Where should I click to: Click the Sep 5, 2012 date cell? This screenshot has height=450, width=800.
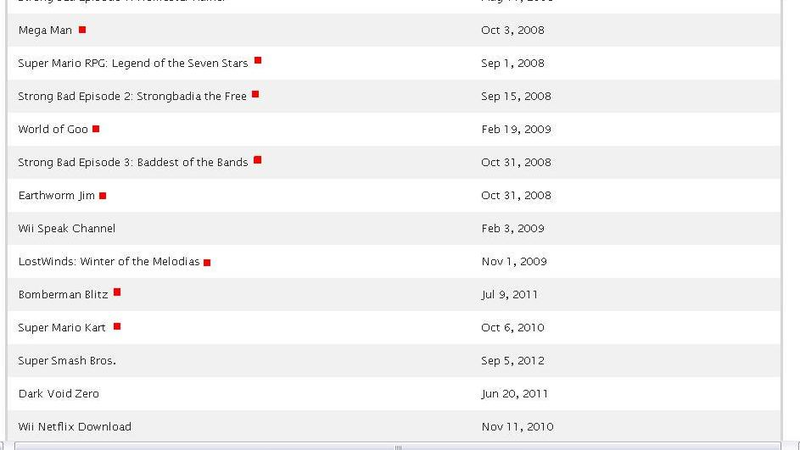(513, 360)
